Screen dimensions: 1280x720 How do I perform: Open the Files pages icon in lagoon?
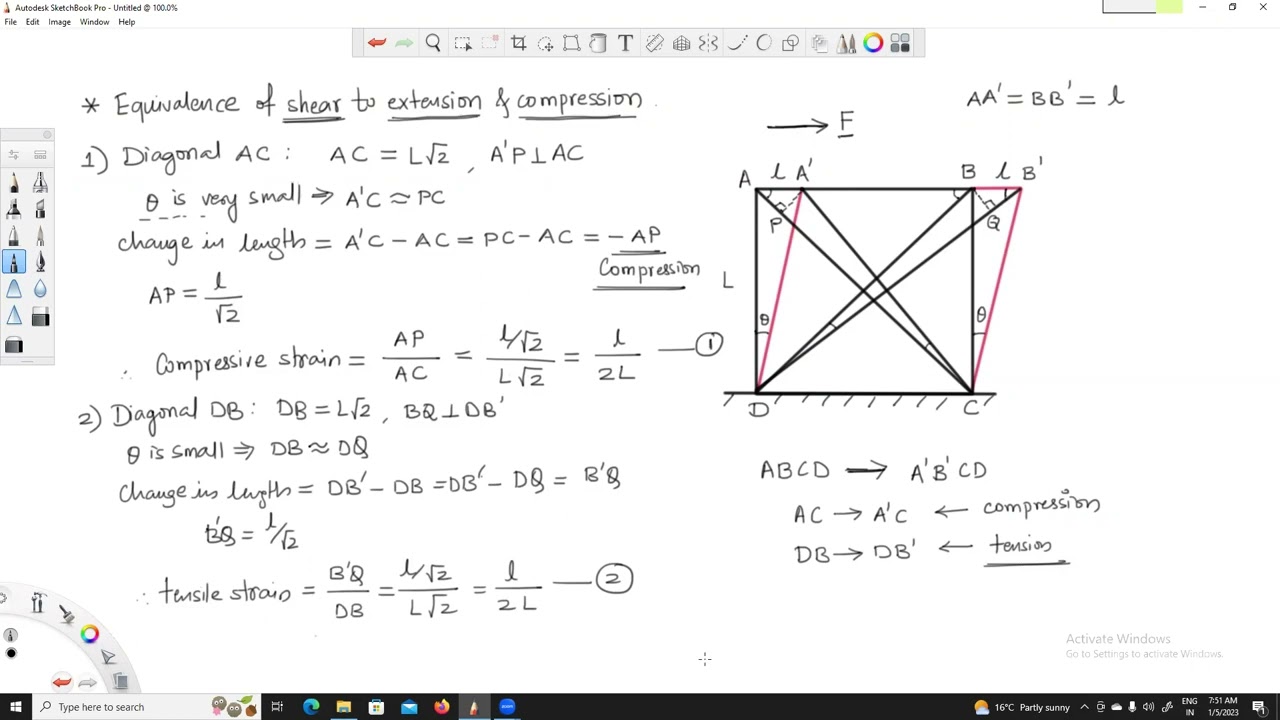point(120,682)
